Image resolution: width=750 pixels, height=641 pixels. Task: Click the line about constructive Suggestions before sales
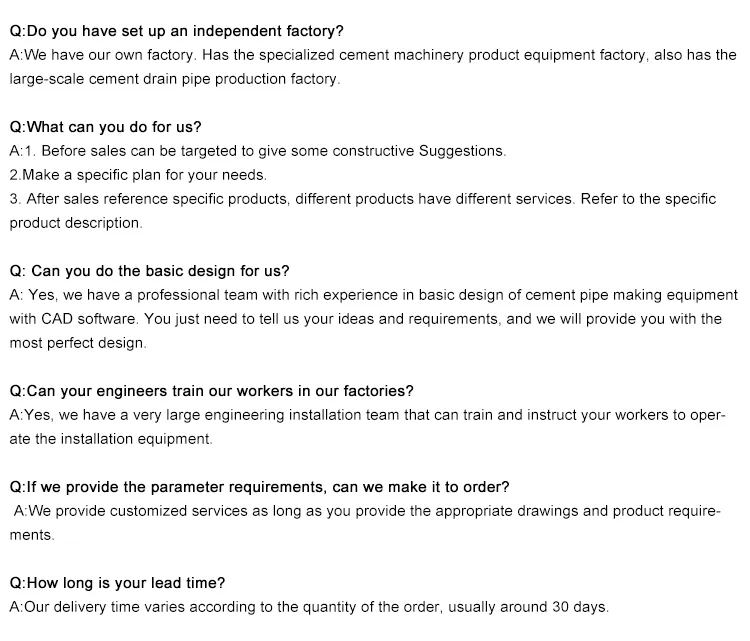click(x=258, y=151)
